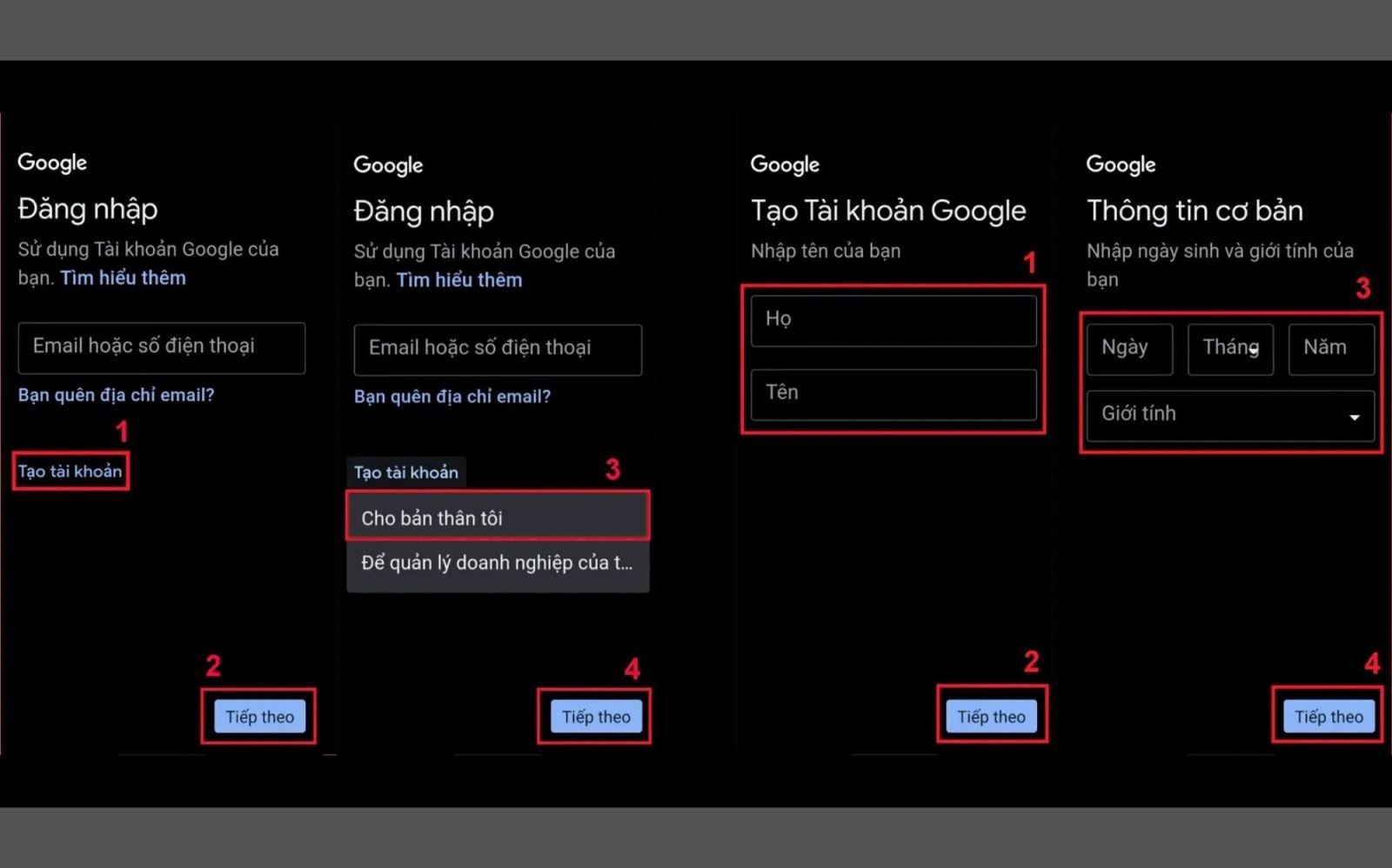Select 'Cho bản thân tôi' menu option
The width and height of the screenshot is (1392, 868).
pos(498,517)
